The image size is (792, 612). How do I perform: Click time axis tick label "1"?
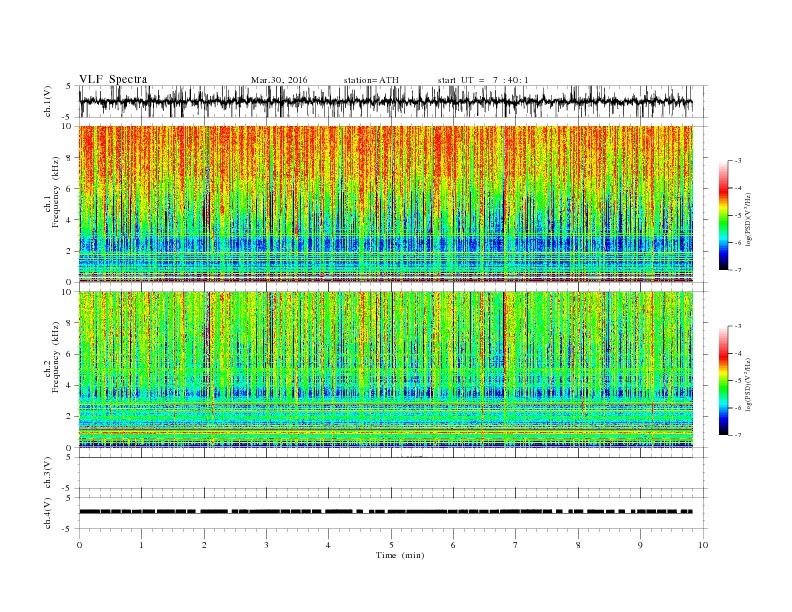tap(141, 545)
